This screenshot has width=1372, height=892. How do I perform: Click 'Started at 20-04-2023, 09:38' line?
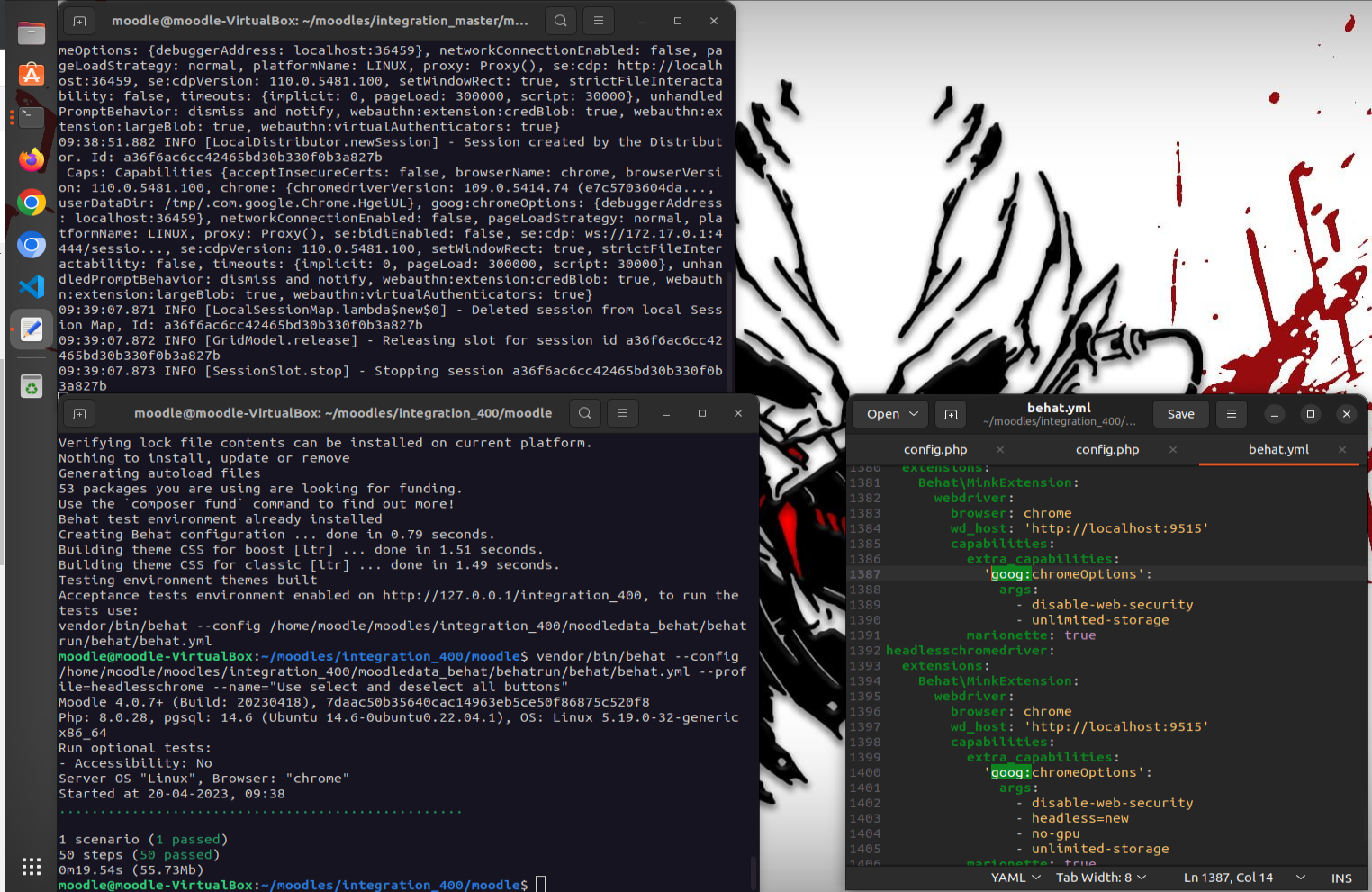(x=172, y=794)
